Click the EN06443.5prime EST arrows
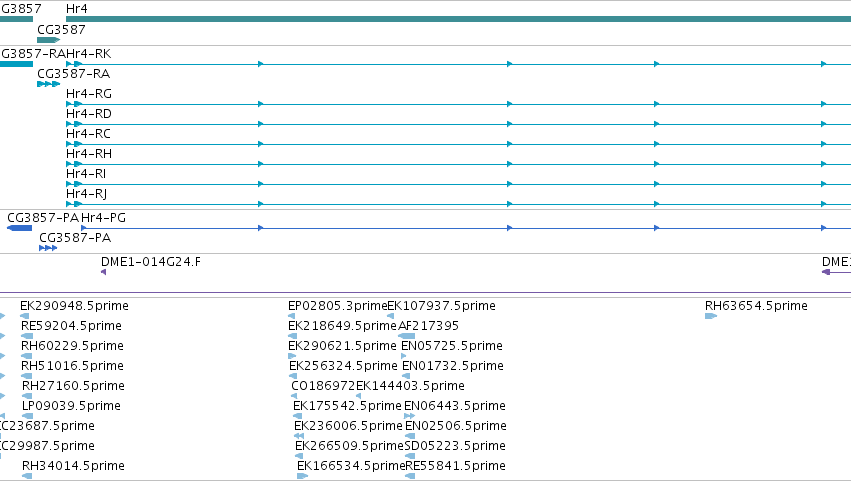Viewport: 851px width, 481px height. coord(410,416)
